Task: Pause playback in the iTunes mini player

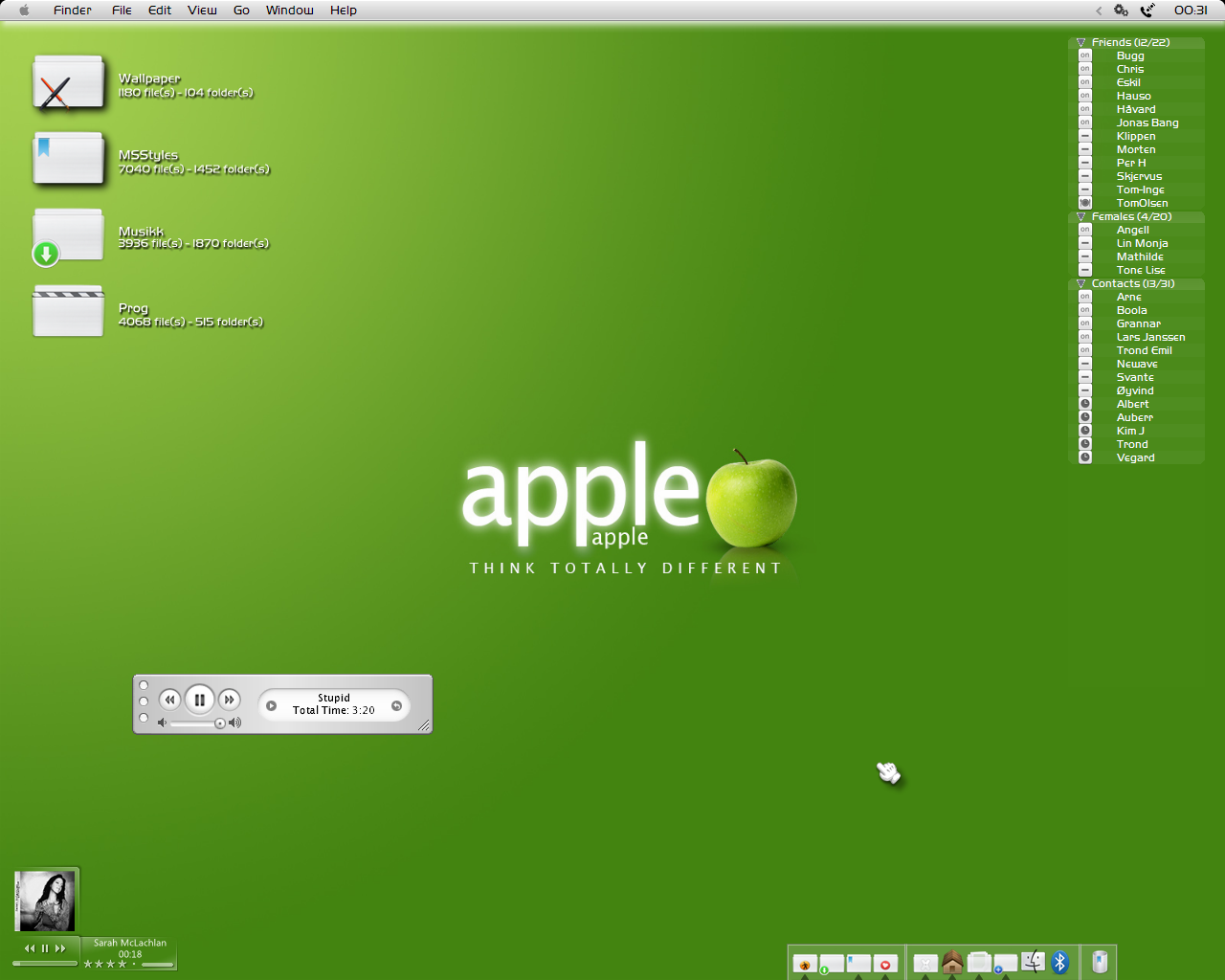Action: 199,700
